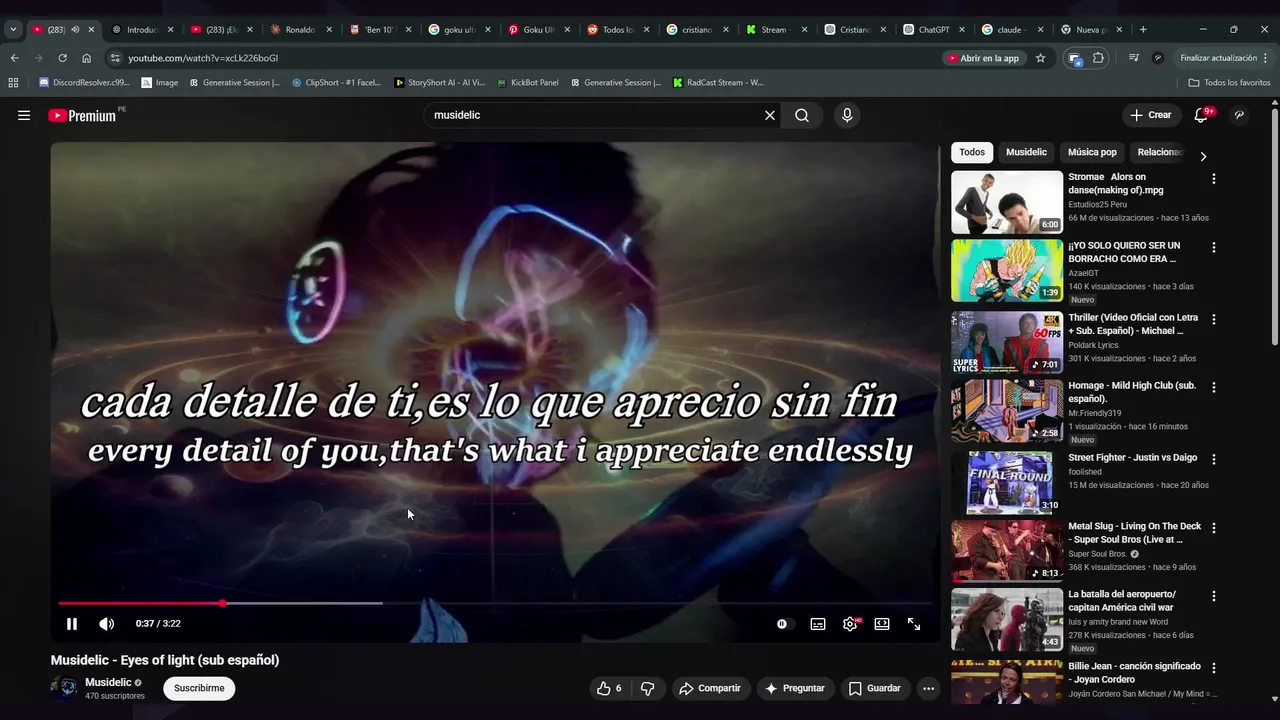Switch to the Stream tab
The width and height of the screenshot is (1280, 720).
tap(774, 29)
